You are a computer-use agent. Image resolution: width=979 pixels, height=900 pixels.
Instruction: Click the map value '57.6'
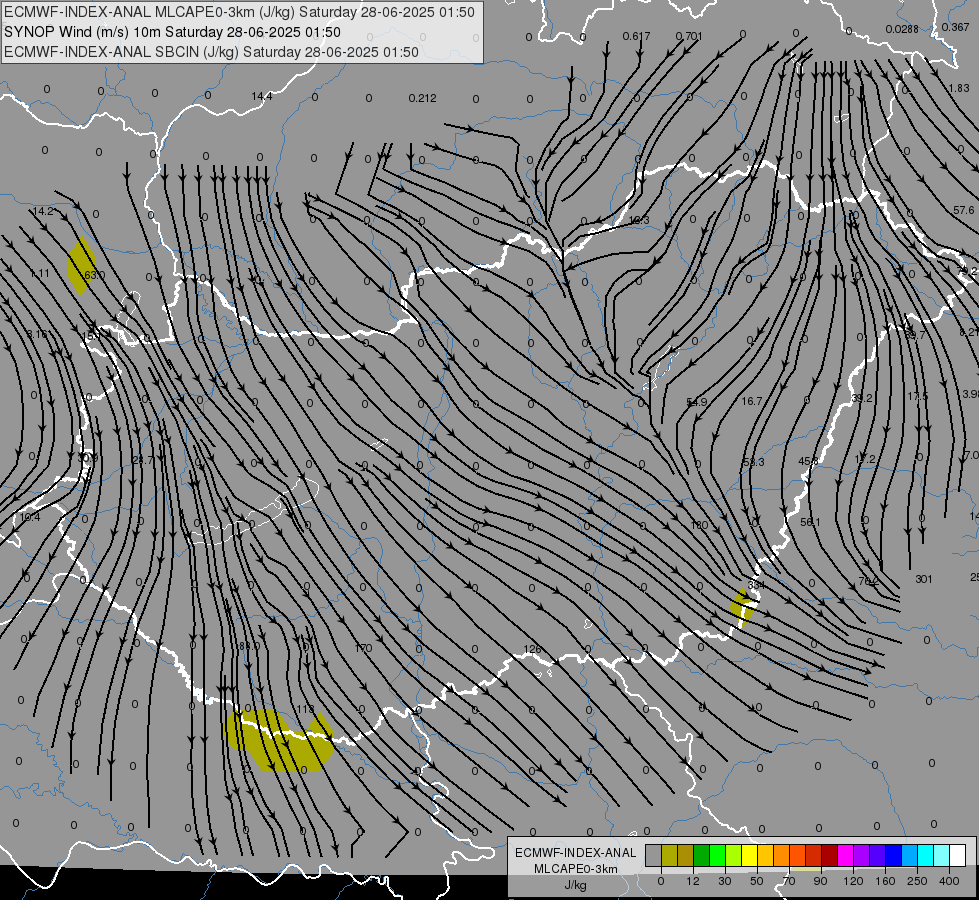point(963,210)
